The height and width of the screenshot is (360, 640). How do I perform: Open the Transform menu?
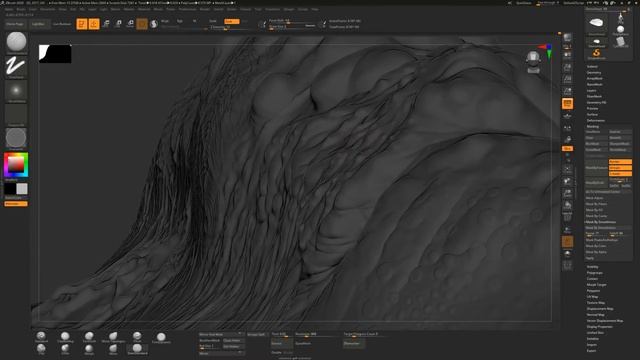[x=273, y=9]
